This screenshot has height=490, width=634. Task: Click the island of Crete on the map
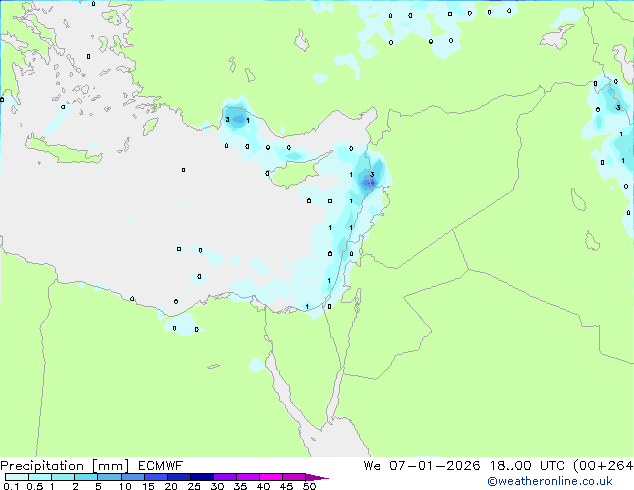(63, 151)
